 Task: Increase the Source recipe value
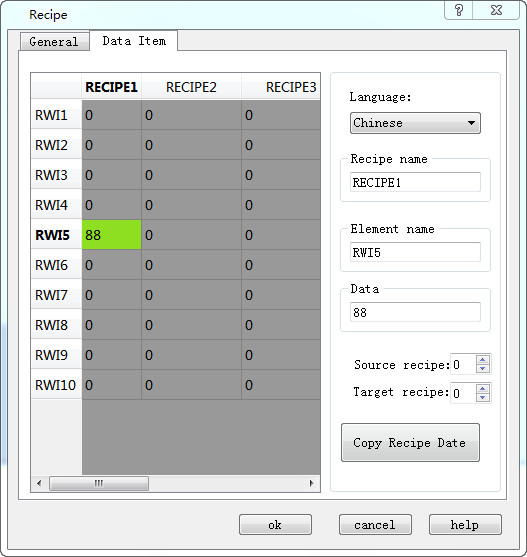482,359
